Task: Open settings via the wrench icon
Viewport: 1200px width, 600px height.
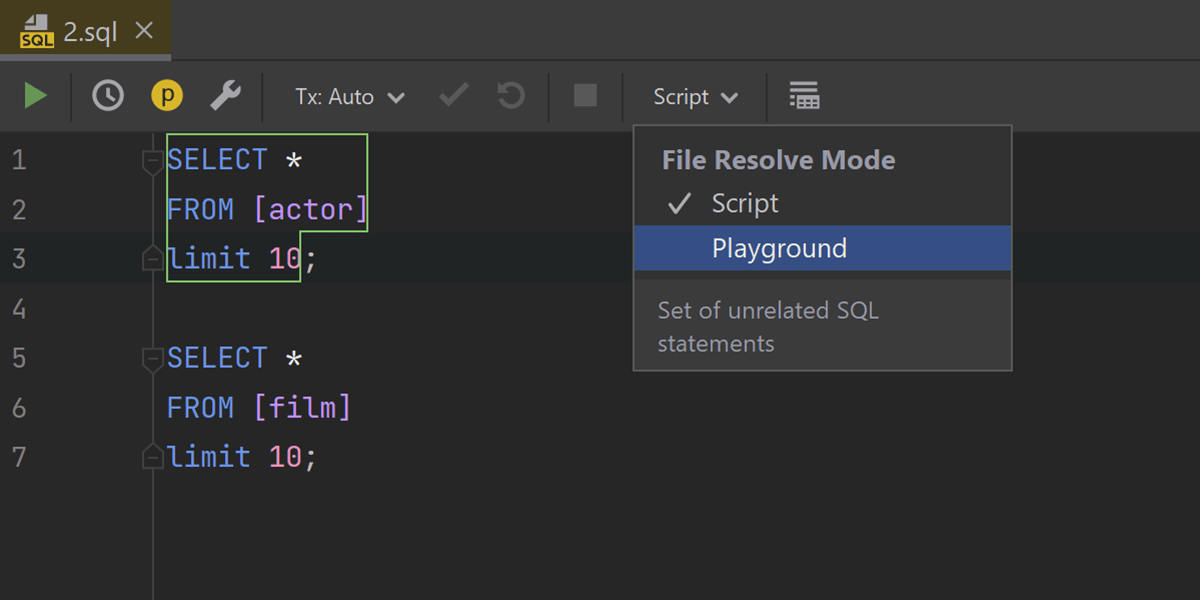Action: [x=225, y=96]
